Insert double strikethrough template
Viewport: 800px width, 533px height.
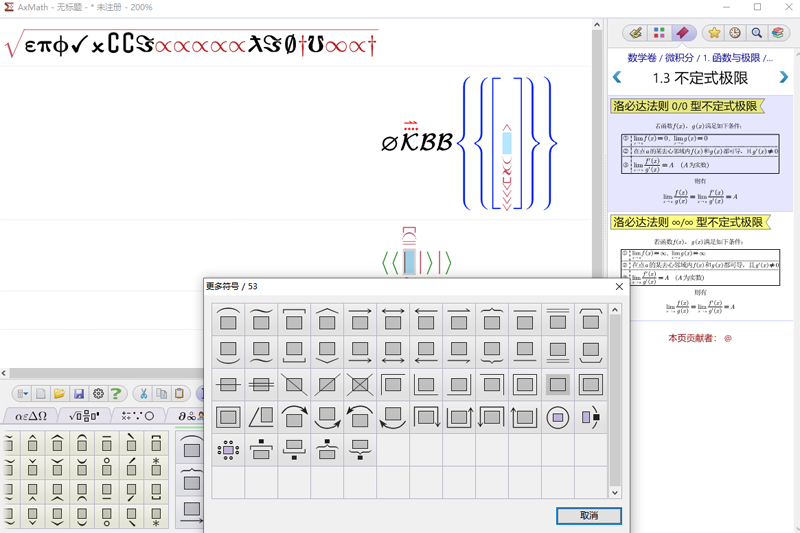(261, 385)
